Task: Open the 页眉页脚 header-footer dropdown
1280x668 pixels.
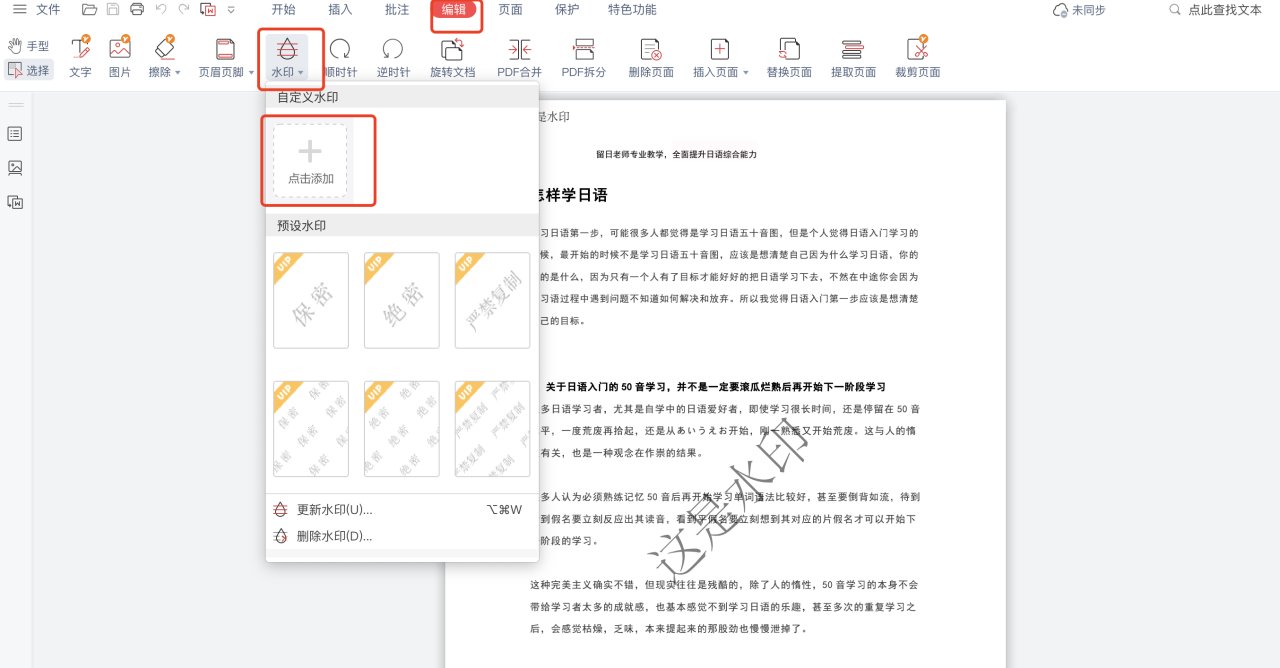Action: tap(251, 72)
